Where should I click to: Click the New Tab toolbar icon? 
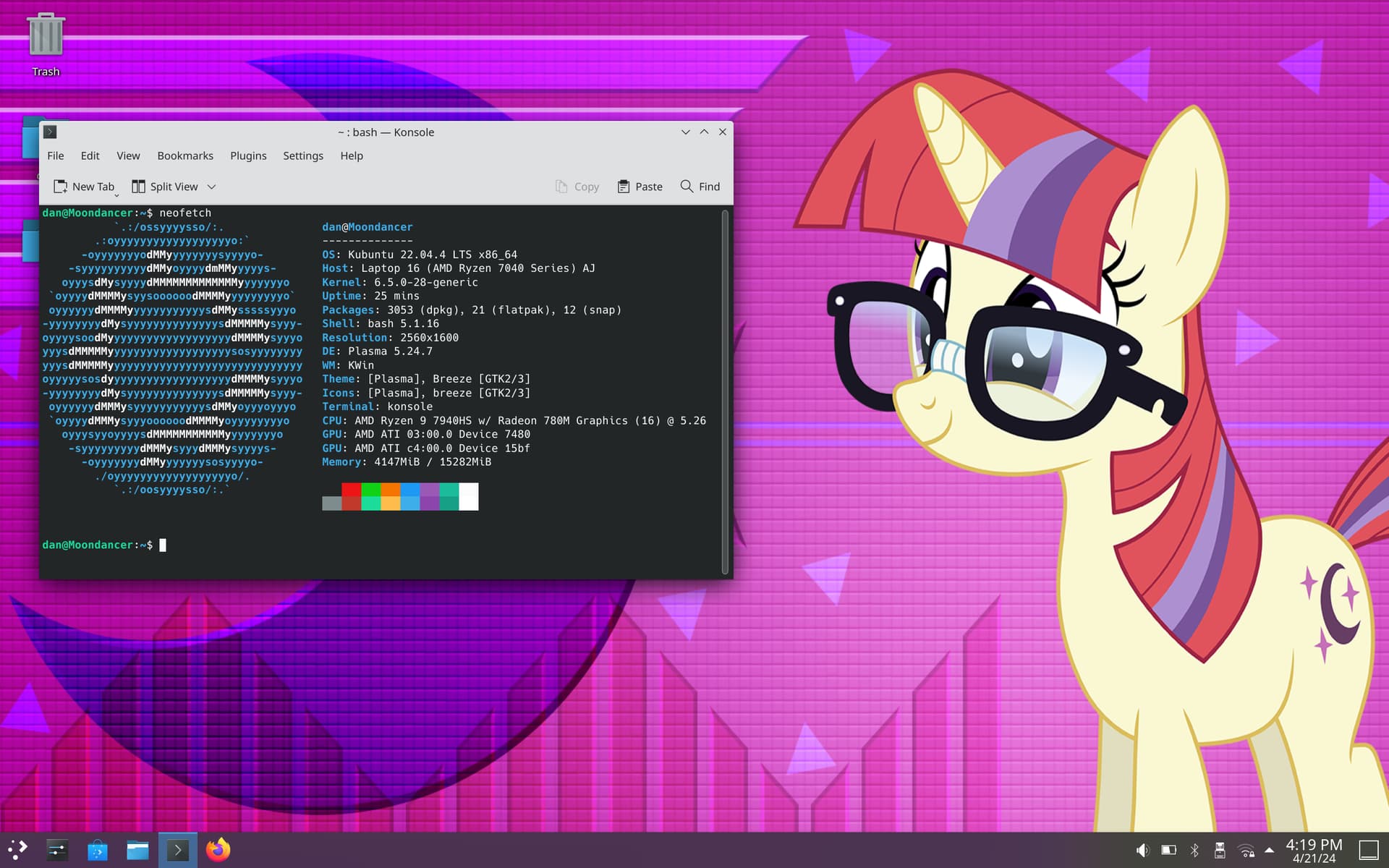61,187
